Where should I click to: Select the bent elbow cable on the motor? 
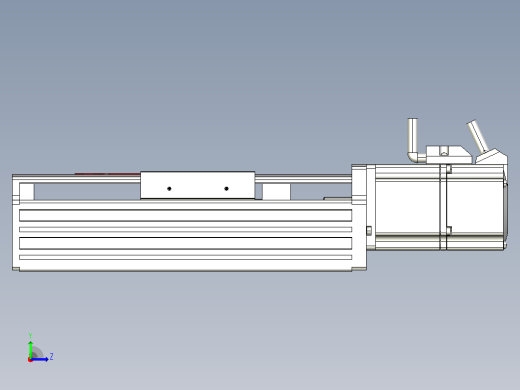414,140
